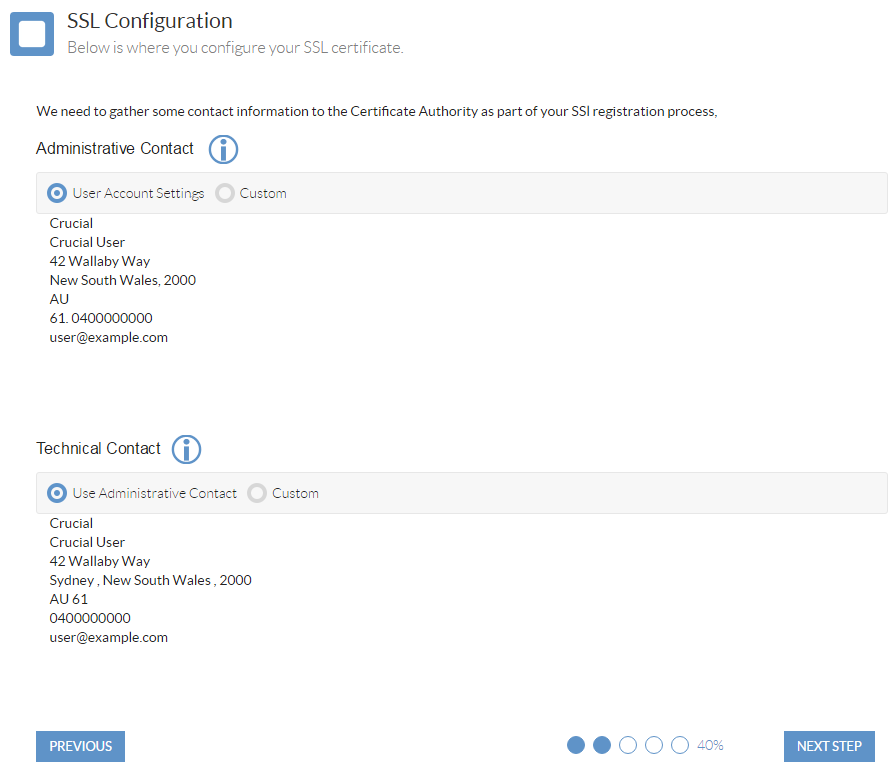This screenshot has width=893, height=778.
Task: Select Use Administrative Contact radio button
Action: tap(56, 493)
